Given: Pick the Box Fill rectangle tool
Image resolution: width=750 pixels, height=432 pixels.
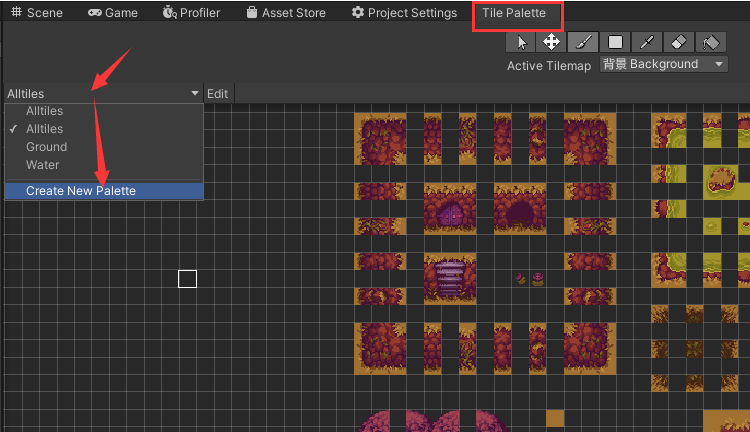Looking at the screenshot, I should [x=615, y=43].
